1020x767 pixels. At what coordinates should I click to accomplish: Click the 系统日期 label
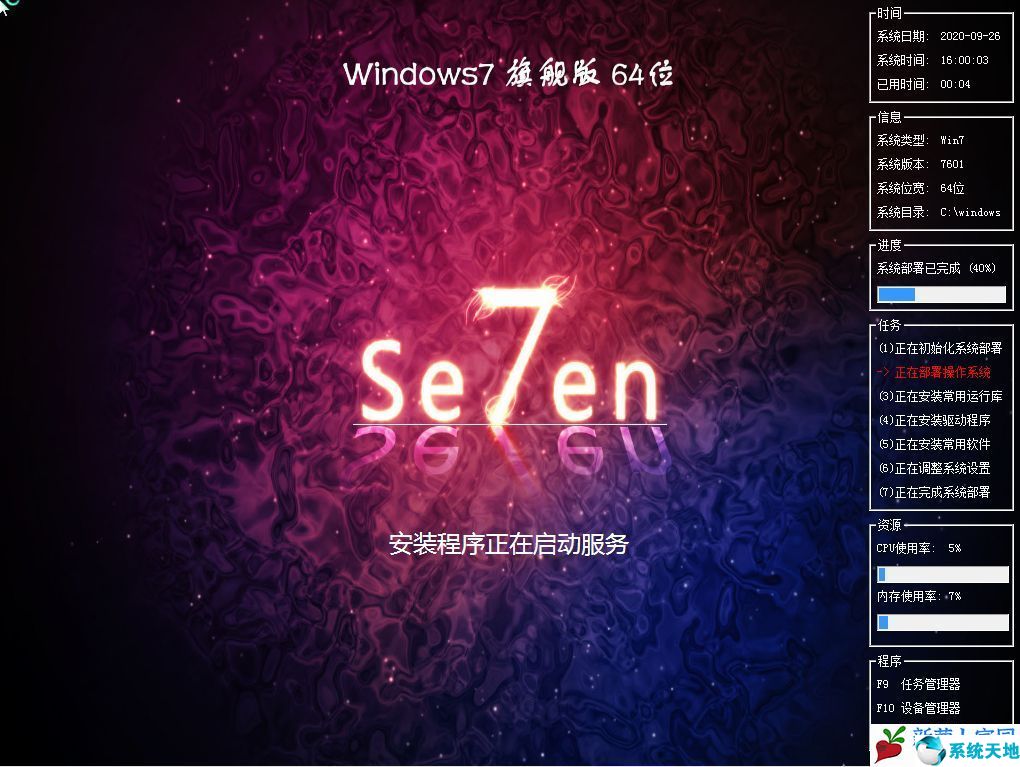click(902, 36)
